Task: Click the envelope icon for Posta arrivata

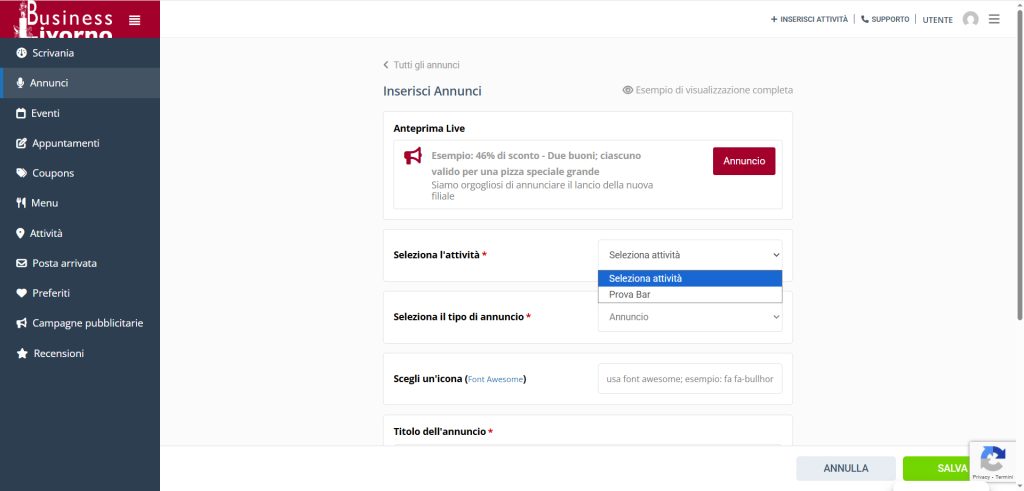Action: pos(22,263)
